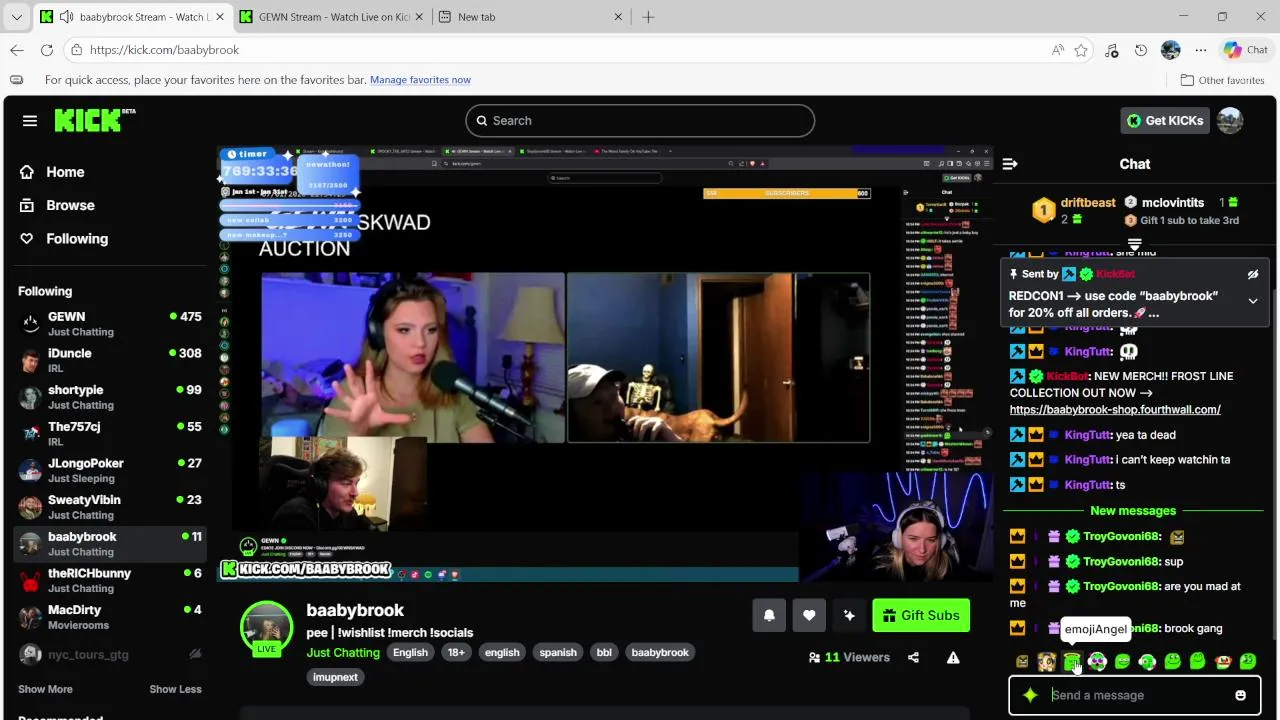Insert the blonde character quick emote
1280x720 pixels.
tap(1047, 661)
